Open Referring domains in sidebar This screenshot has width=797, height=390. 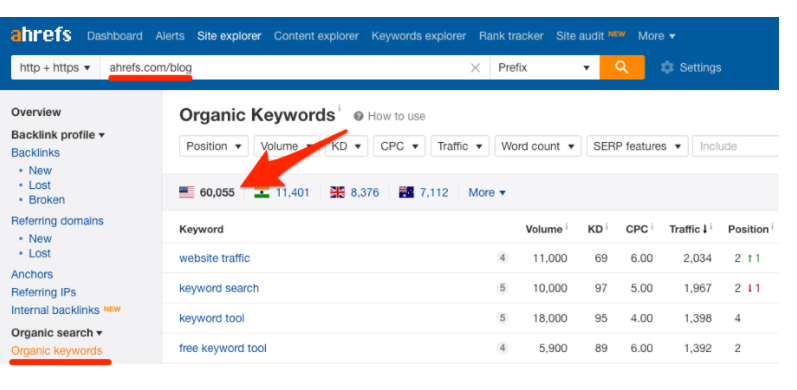click(57, 221)
